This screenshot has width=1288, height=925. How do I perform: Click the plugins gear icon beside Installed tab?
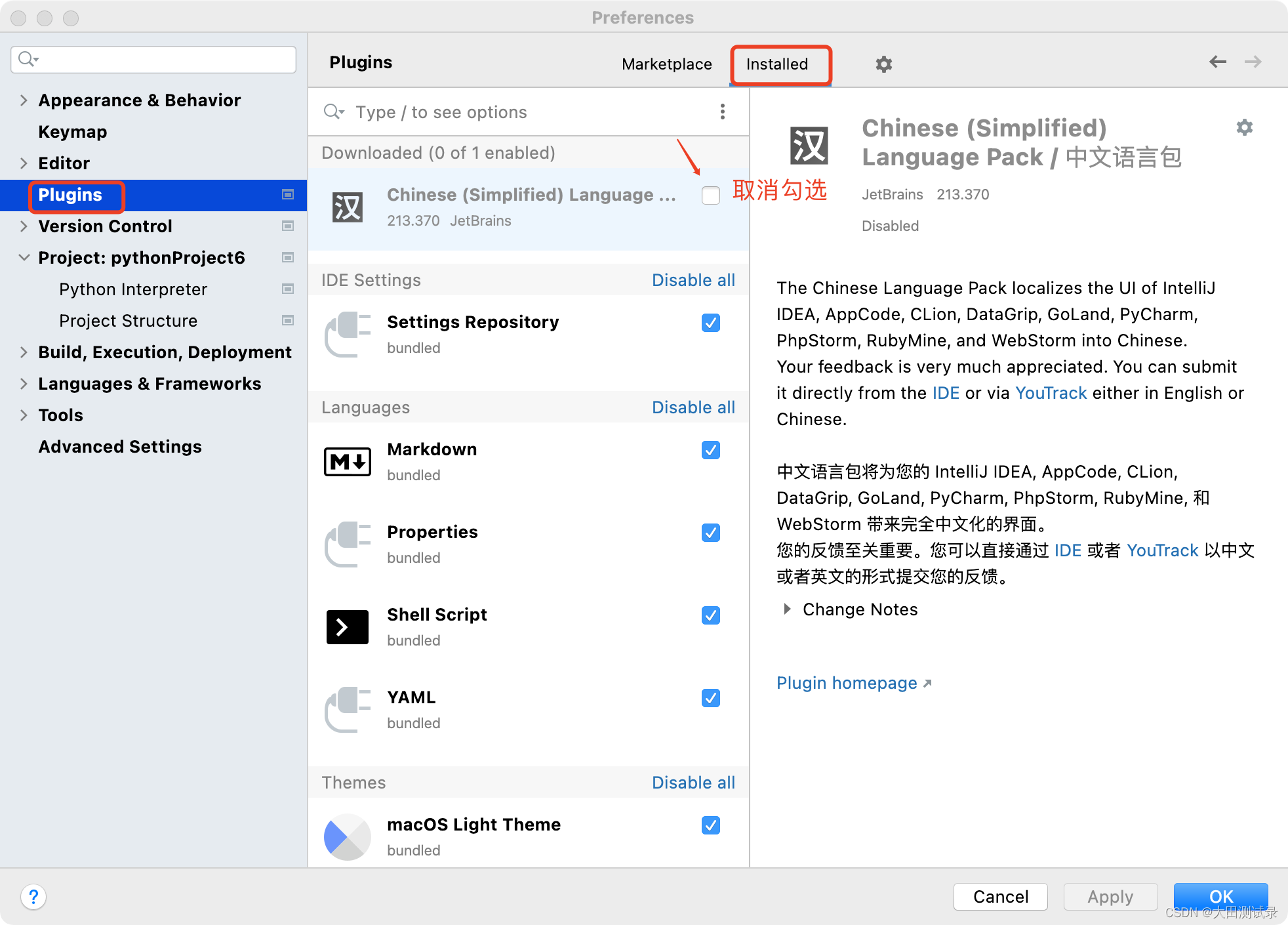883,64
